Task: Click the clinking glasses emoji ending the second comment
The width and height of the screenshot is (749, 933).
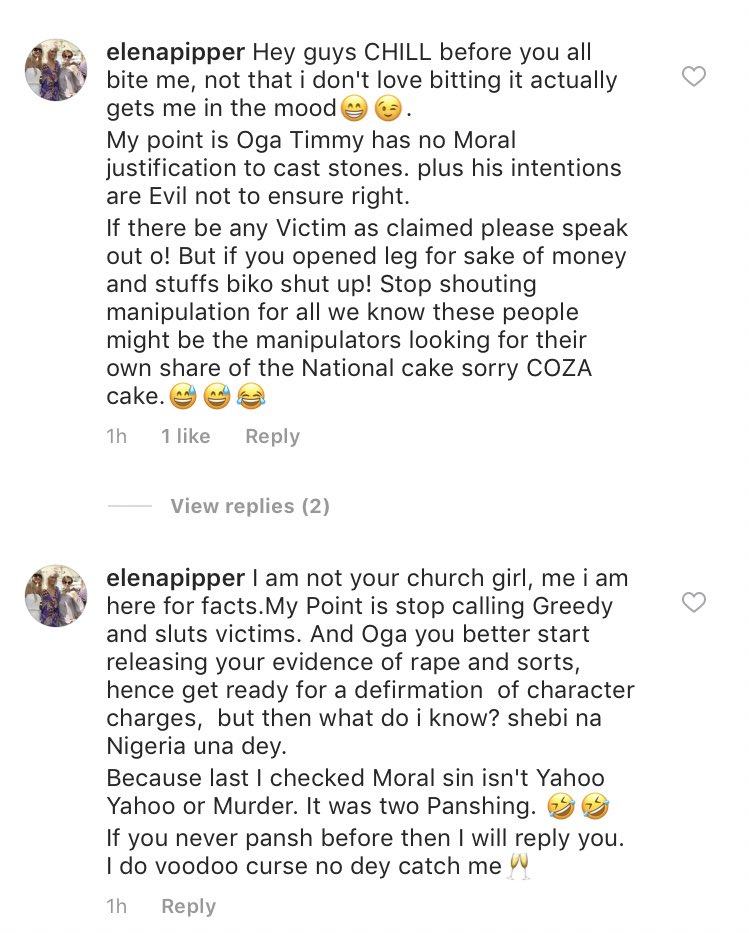Action: click(517, 866)
